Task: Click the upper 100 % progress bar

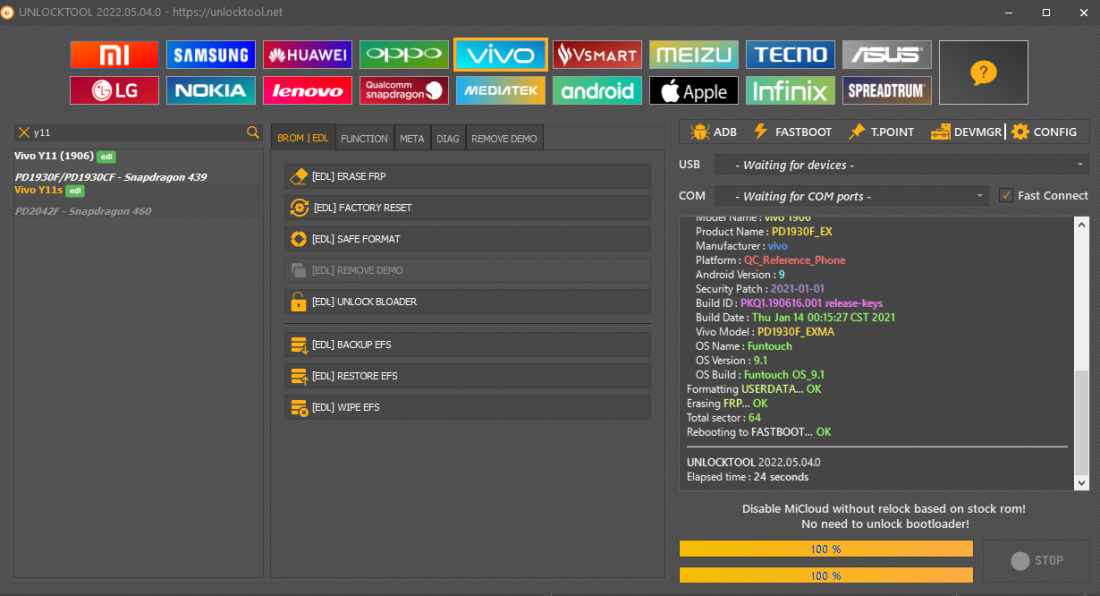Action: pos(826,549)
